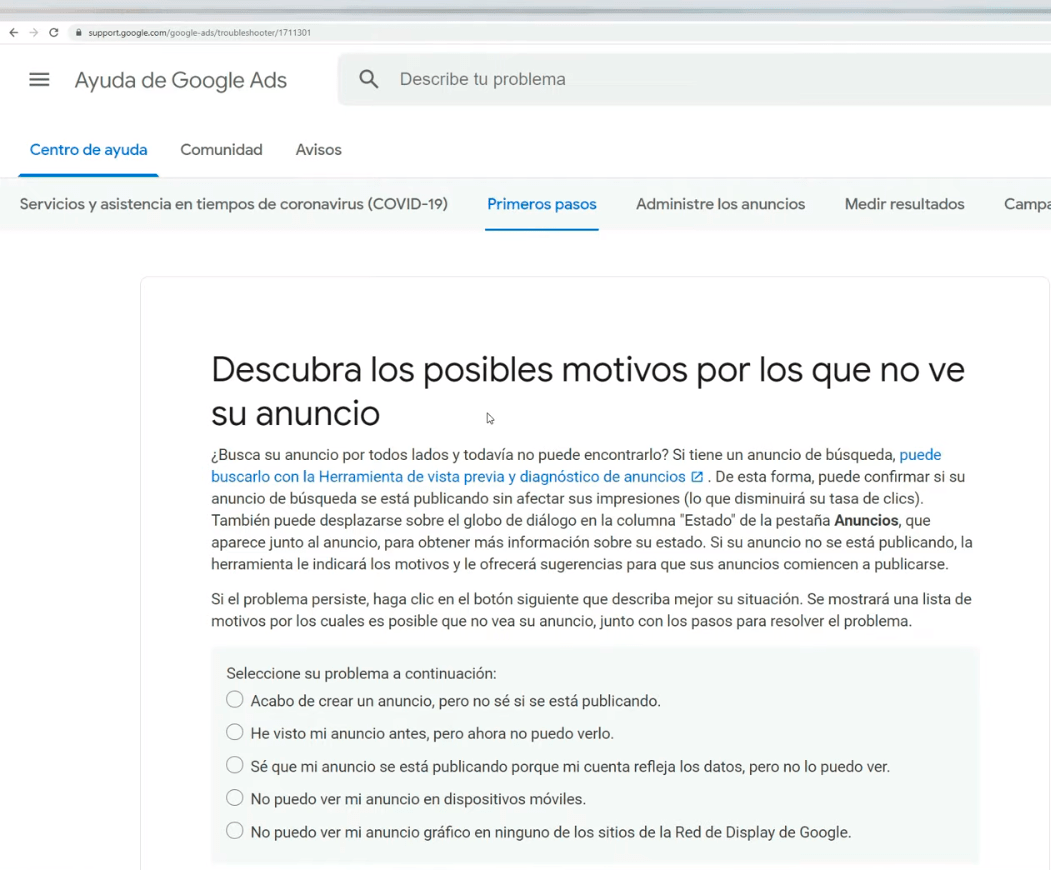Image resolution: width=1051 pixels, height=870 pixels.
Task: Click paragraph starting 'Si el problema persiste'
Action: click(x=591, y=610)
